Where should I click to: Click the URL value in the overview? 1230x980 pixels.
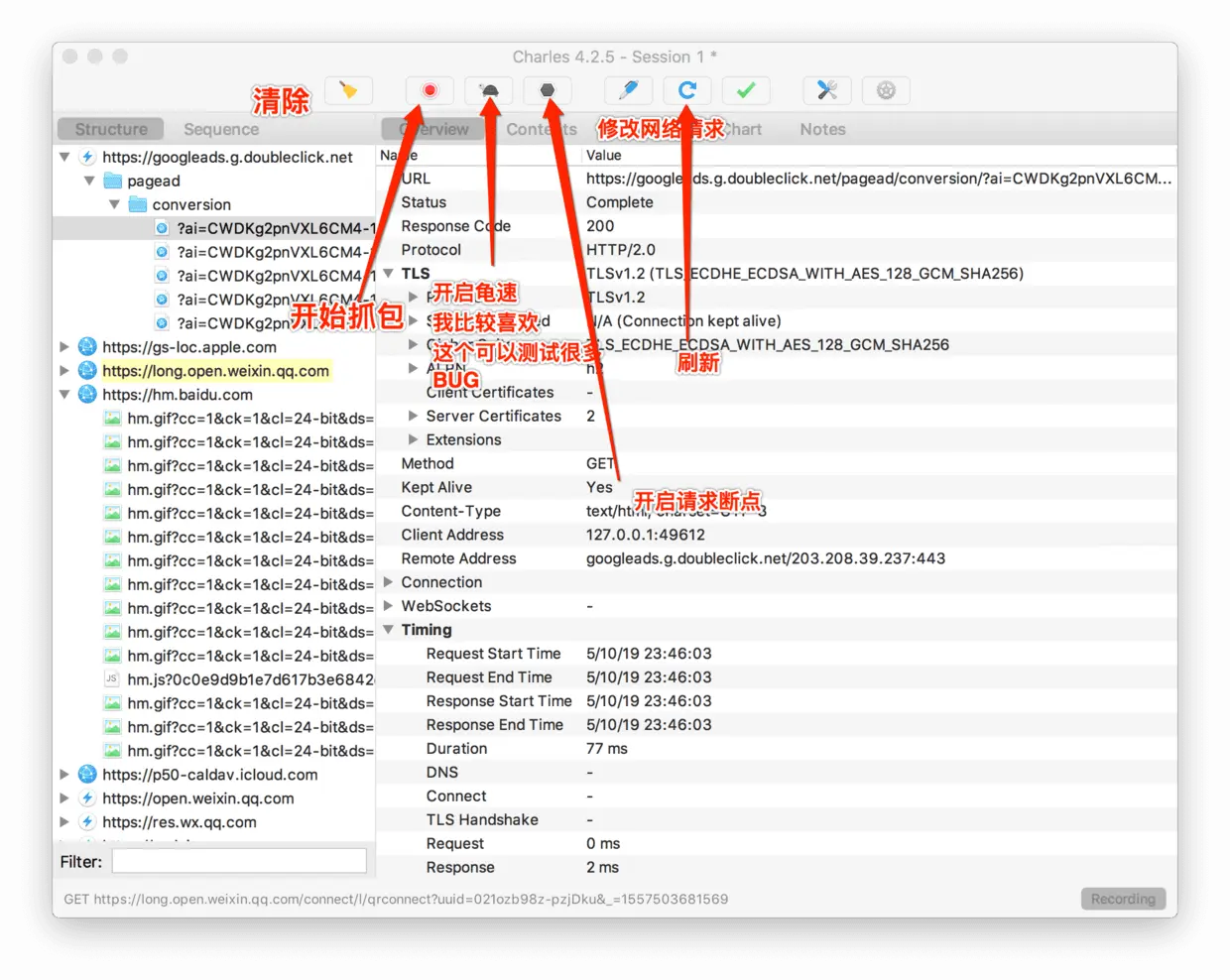point(879,179)
